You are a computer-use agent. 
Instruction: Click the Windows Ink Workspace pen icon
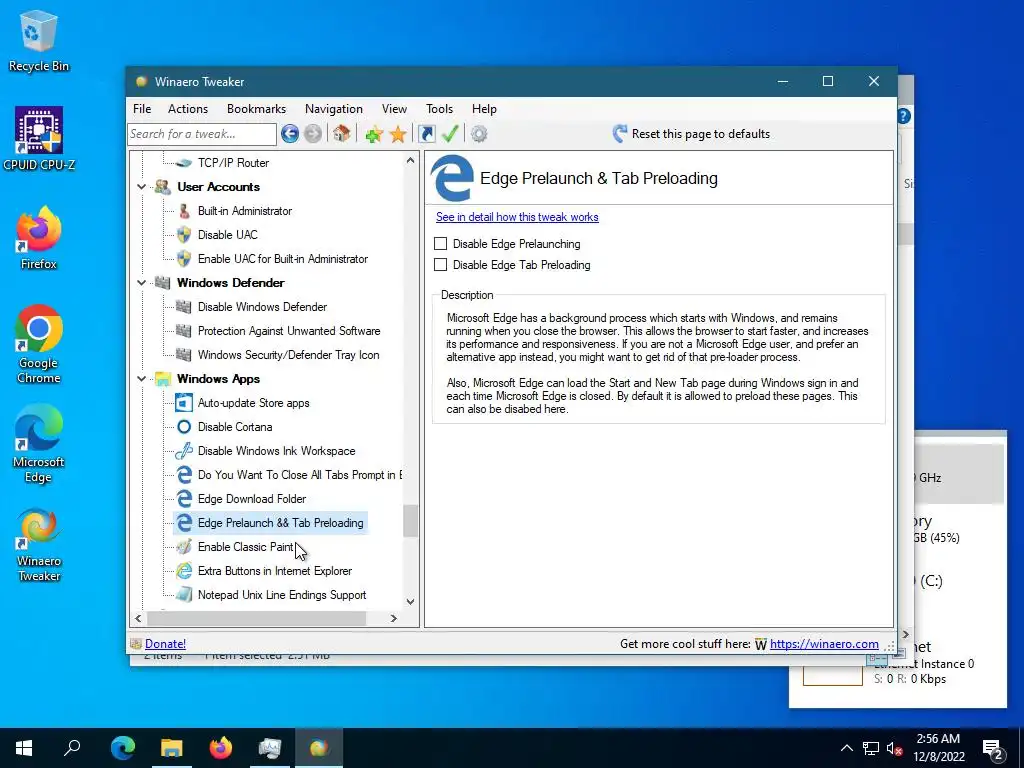click(x=184, y=451)
